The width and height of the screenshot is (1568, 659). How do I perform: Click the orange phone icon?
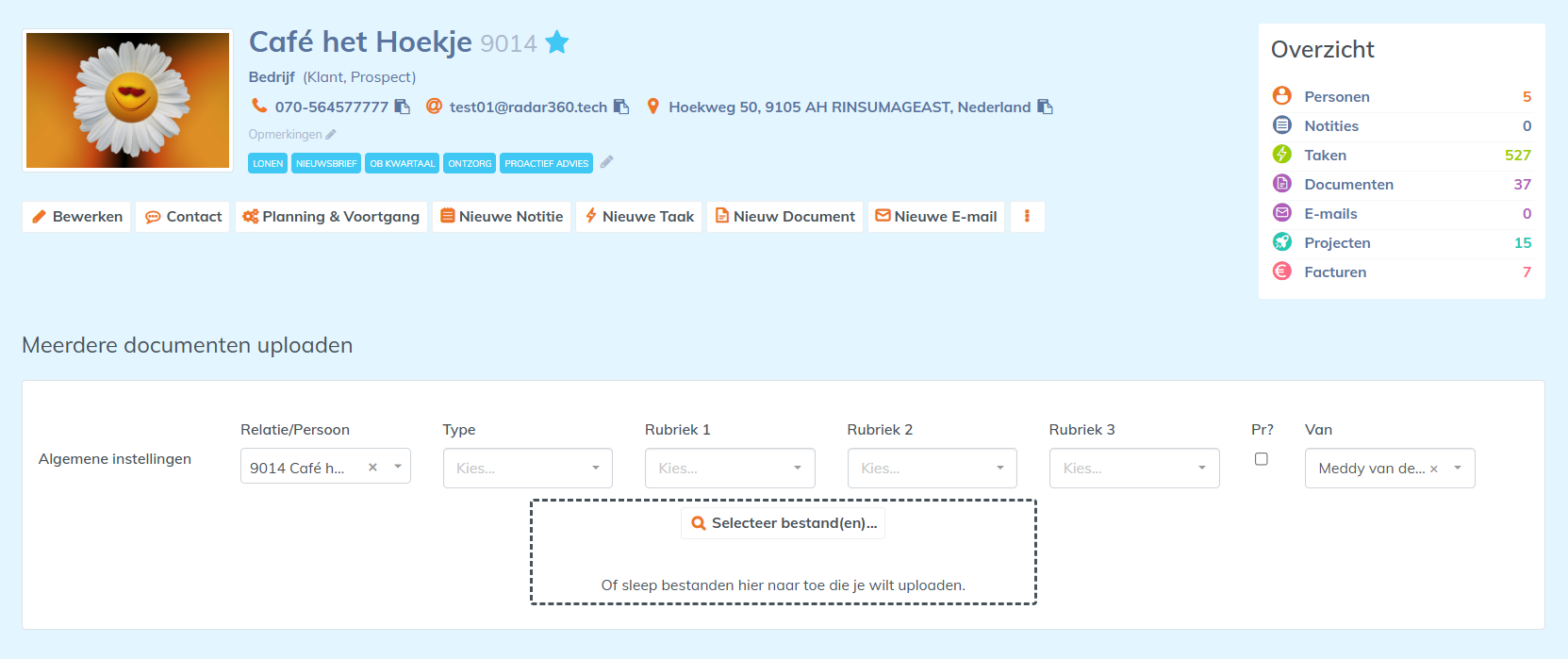click(x=259, y=106)
